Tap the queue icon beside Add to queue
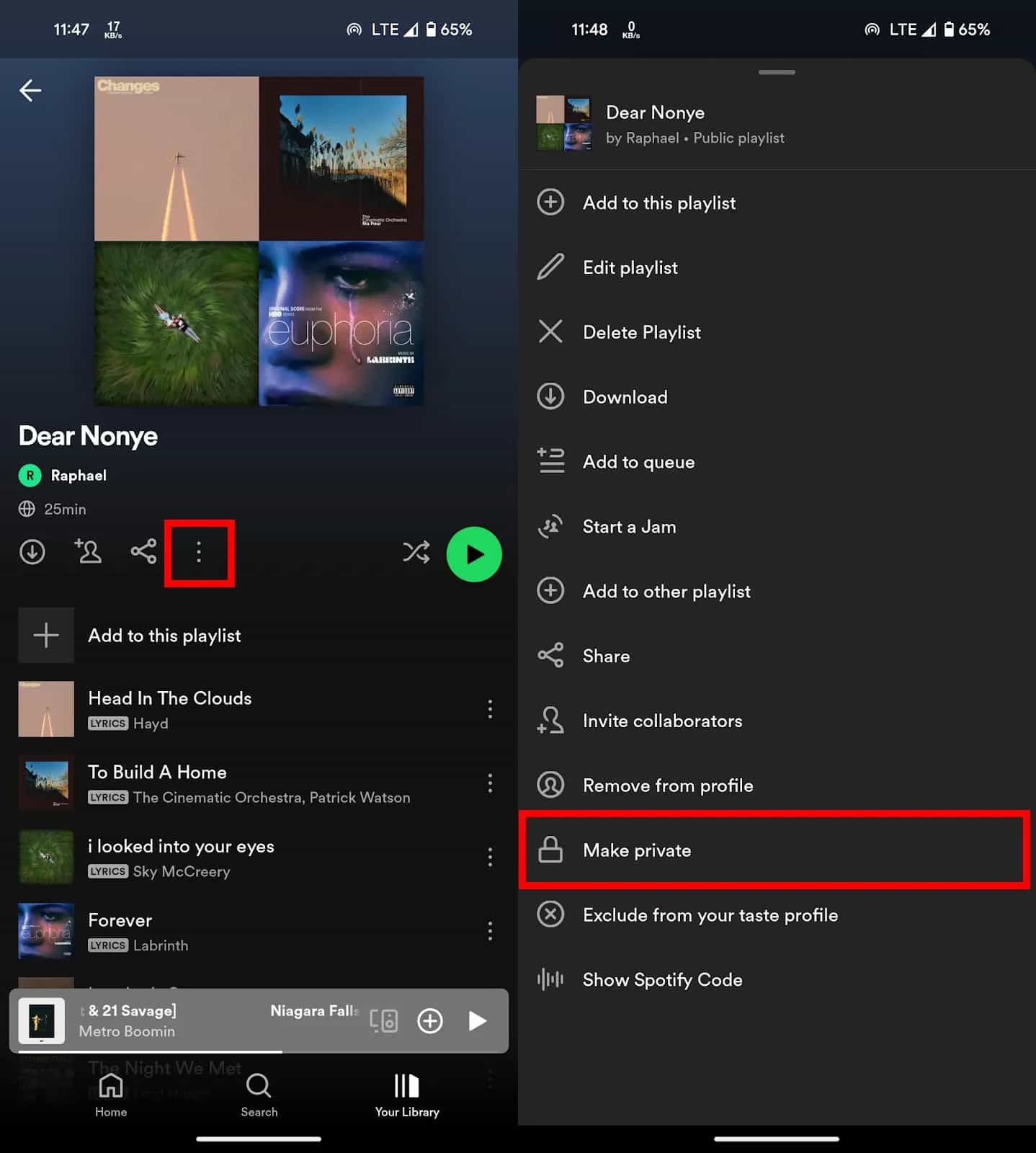This screenshot has width=1036, height=1153. [550, 461]
